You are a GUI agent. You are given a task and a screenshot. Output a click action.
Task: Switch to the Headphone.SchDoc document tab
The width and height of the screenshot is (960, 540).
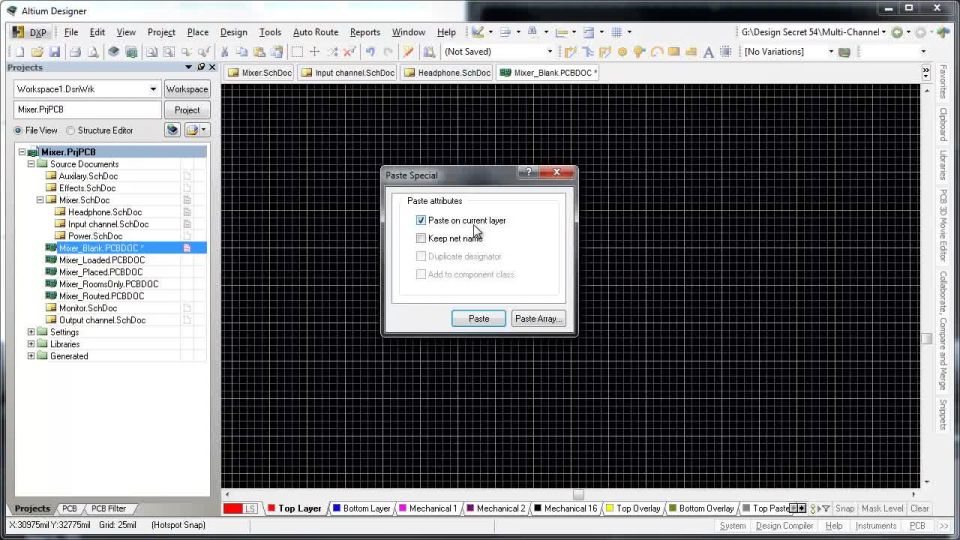point(448,73)
